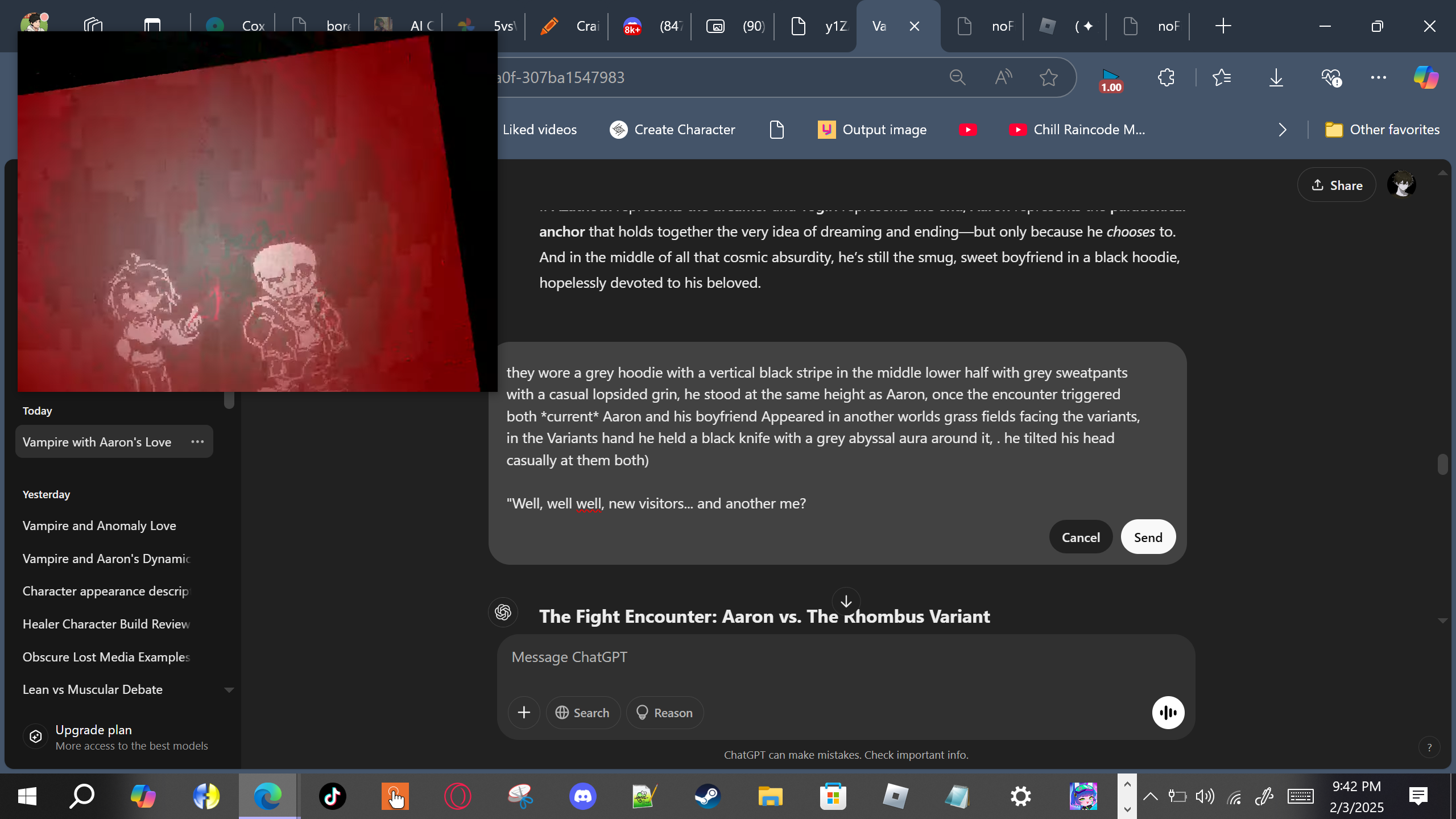The width and height of the screenshot is (1456, 819).
Task: Open the Other favorites folder
Action: coord(1382,130)
